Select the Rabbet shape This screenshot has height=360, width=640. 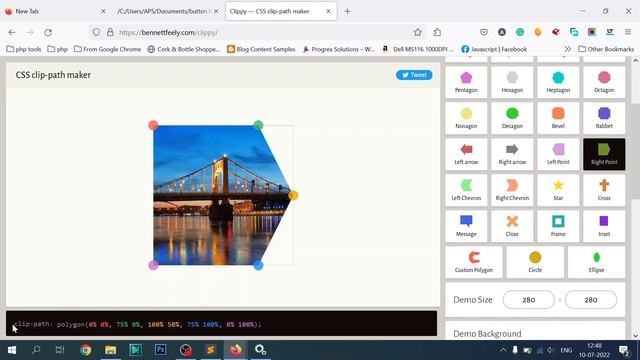[x=604, y=118]
